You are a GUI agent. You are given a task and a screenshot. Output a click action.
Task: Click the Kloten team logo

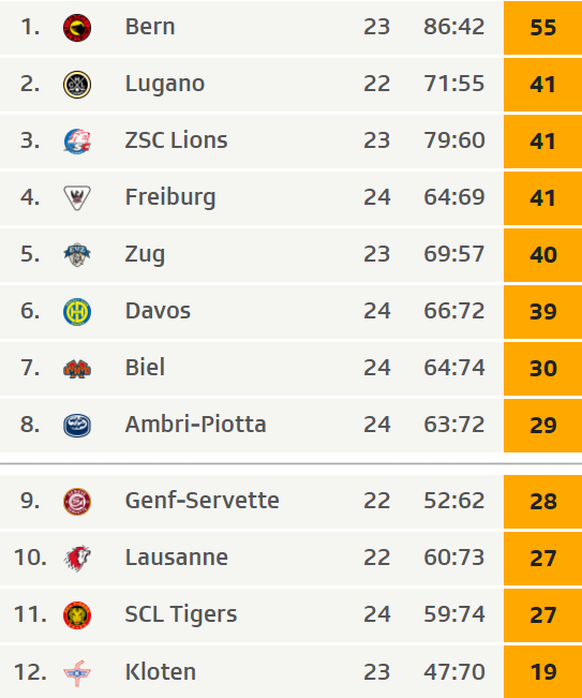77,673
